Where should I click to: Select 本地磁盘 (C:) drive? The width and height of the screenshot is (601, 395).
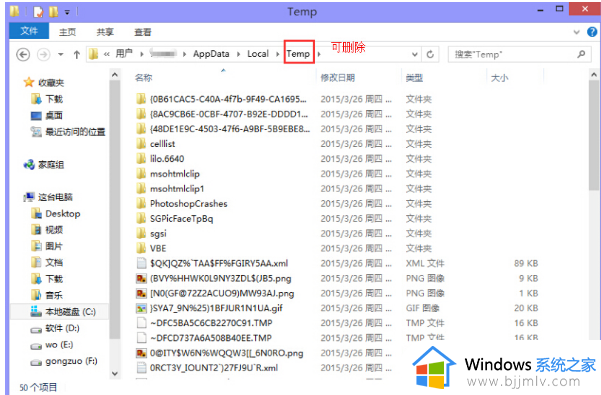pos(71,311)
